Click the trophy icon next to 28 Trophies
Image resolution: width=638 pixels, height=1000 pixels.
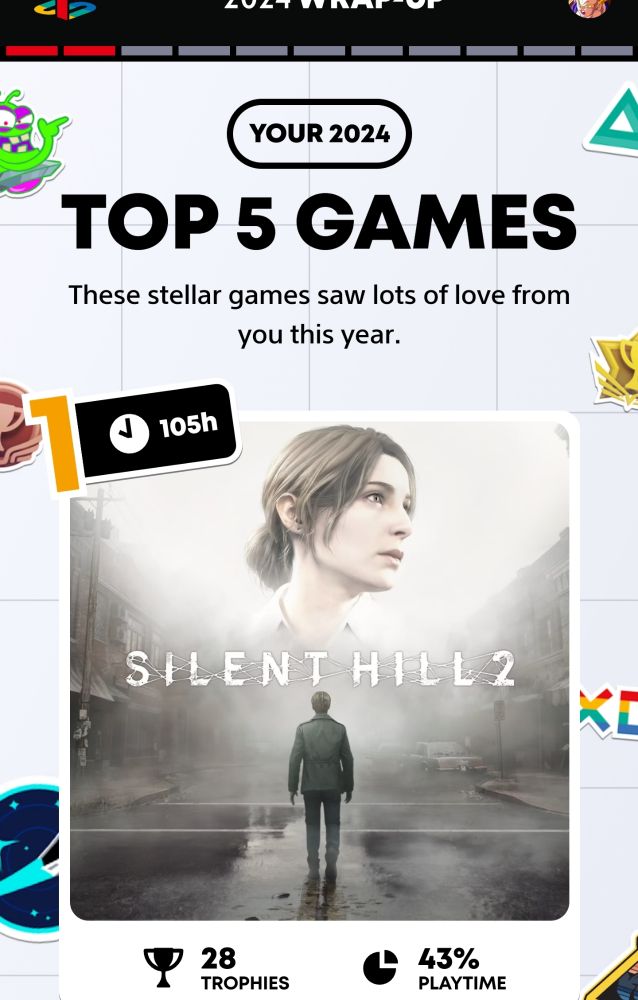point(163,967)
